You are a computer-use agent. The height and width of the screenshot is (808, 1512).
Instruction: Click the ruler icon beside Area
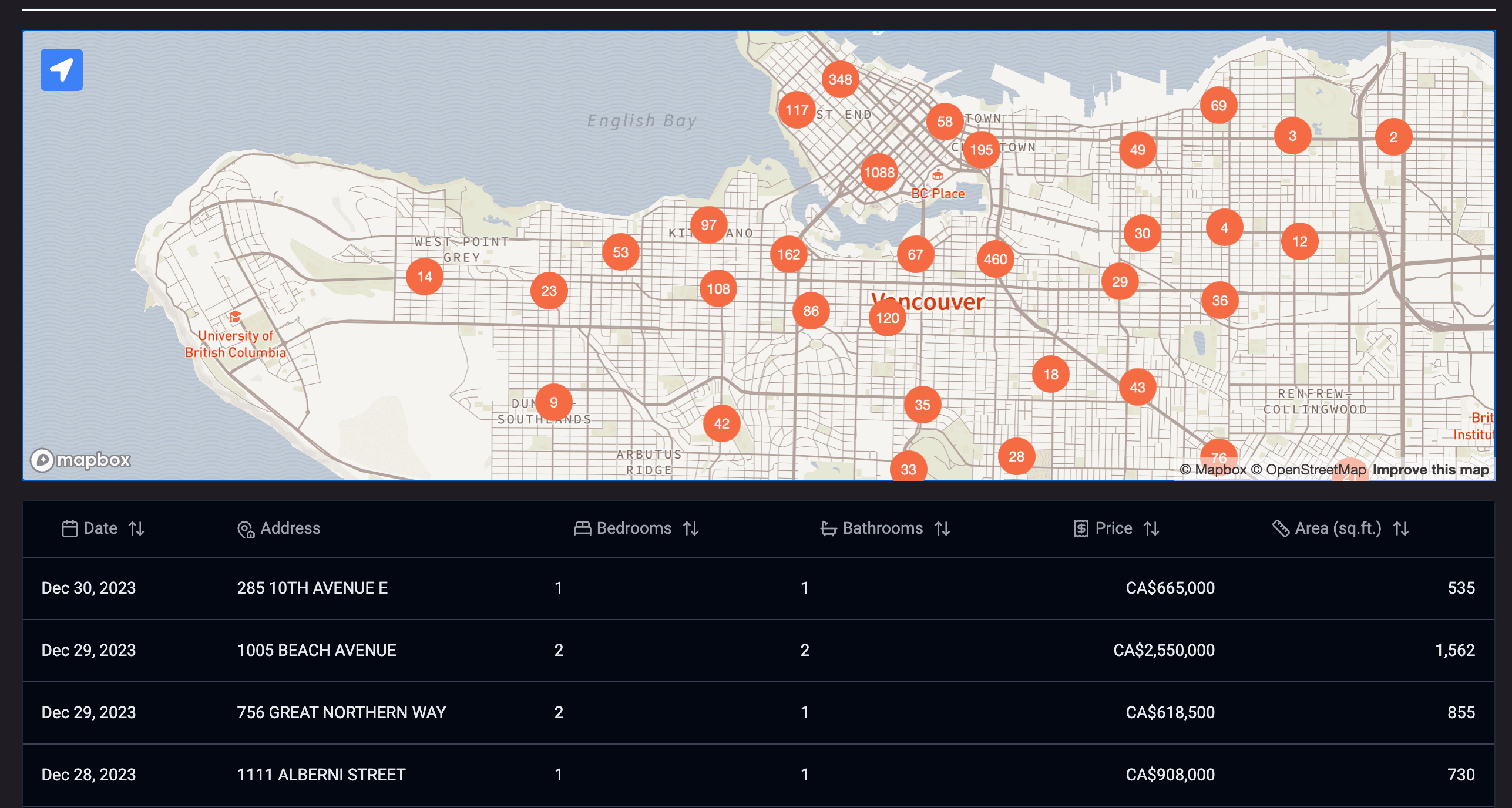(1281, 528)
